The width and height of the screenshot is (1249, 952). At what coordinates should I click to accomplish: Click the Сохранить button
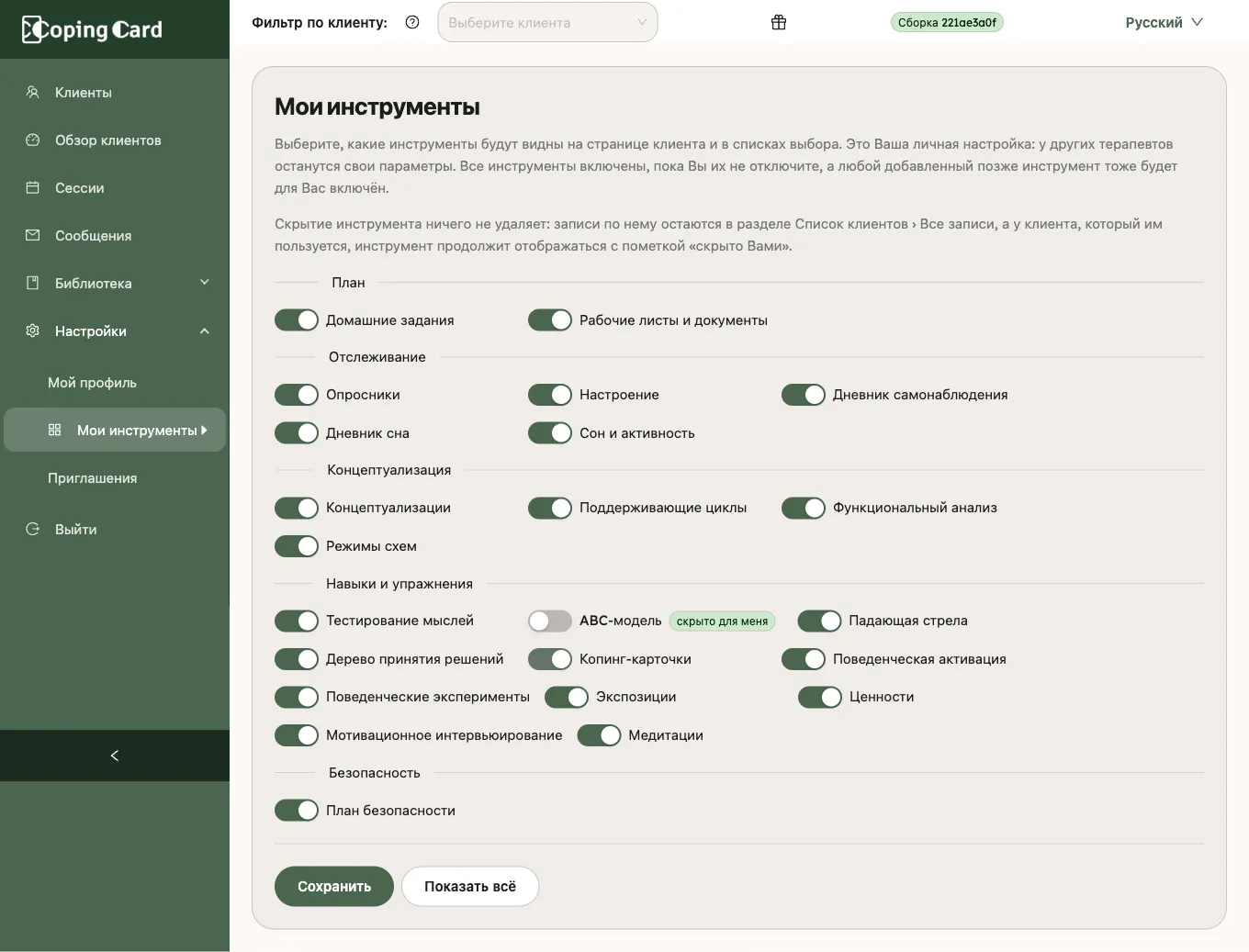(x=334, y=886)
